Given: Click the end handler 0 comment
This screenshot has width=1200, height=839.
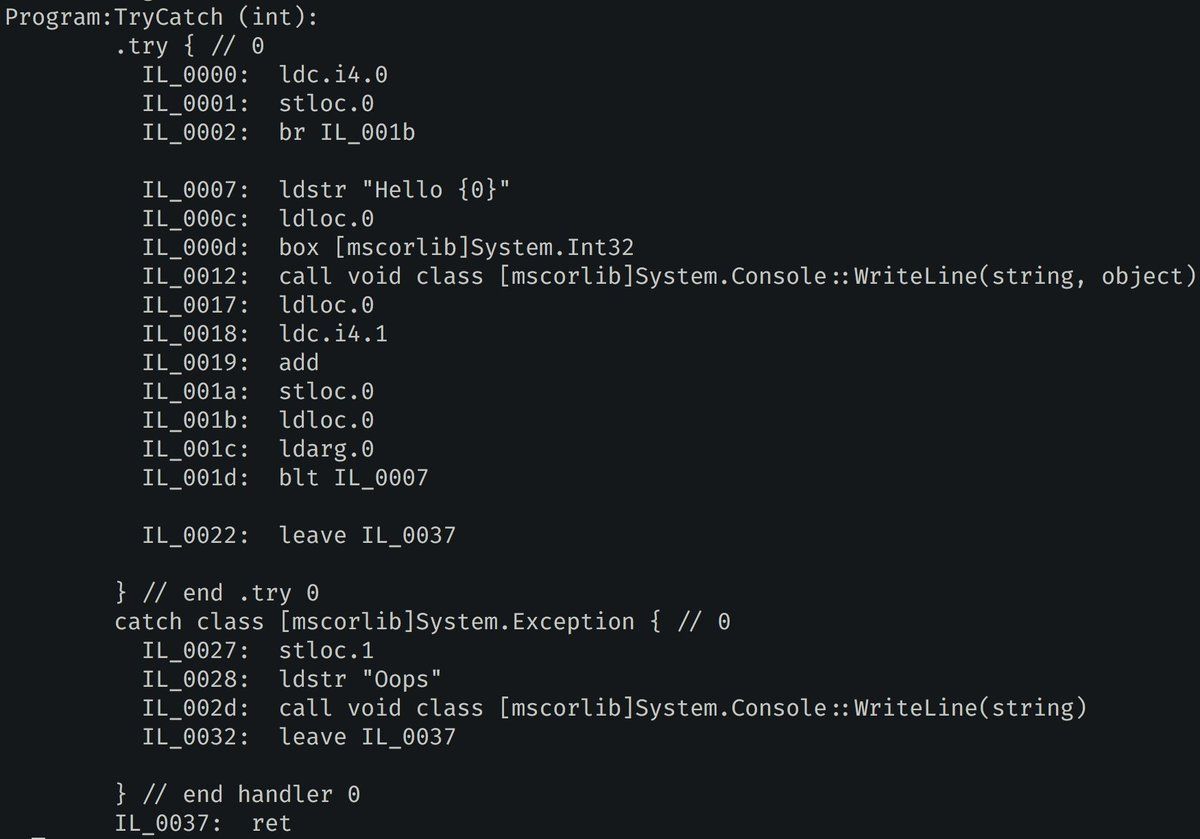Looking at the screenshot, I should click(x=237, y=795).
